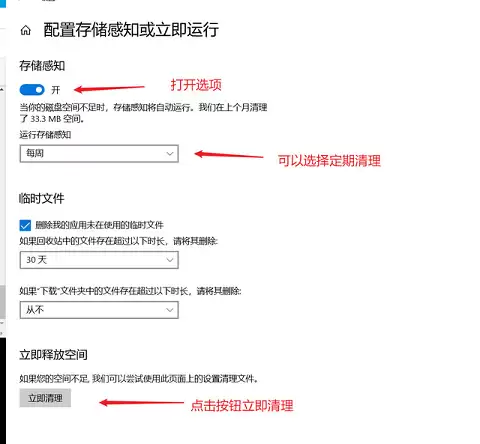Click the red 打开选项 annotation text

(x=196, y=85)
